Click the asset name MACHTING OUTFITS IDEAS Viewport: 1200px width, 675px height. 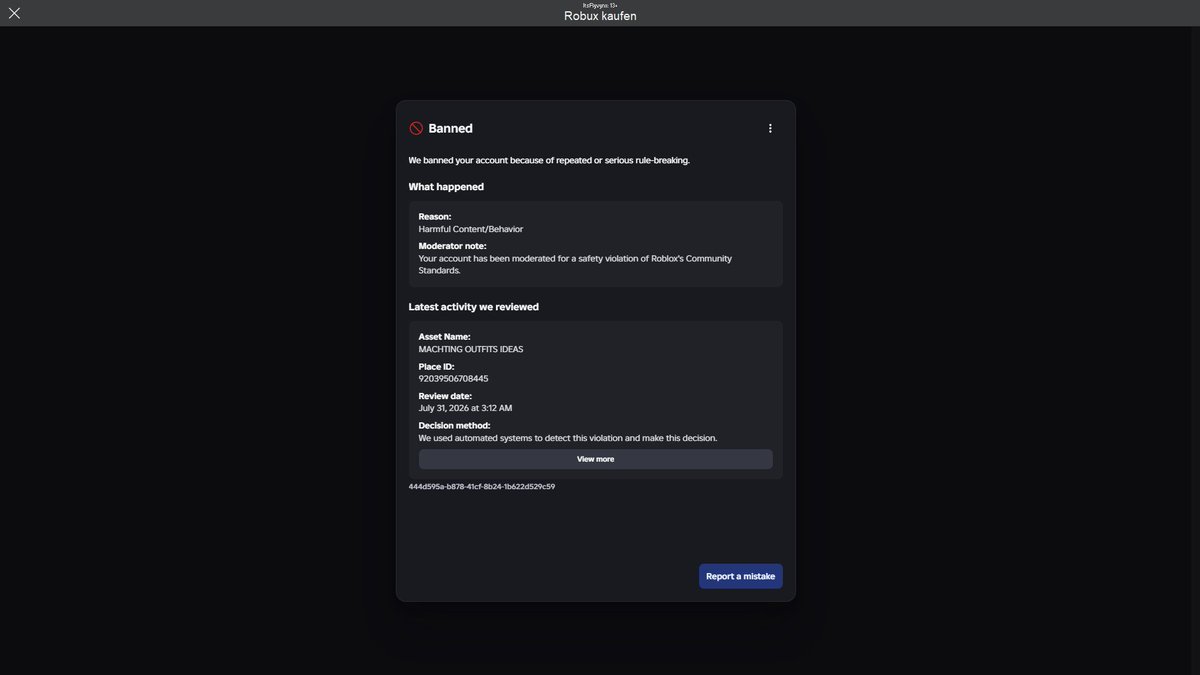pos(471,349)
